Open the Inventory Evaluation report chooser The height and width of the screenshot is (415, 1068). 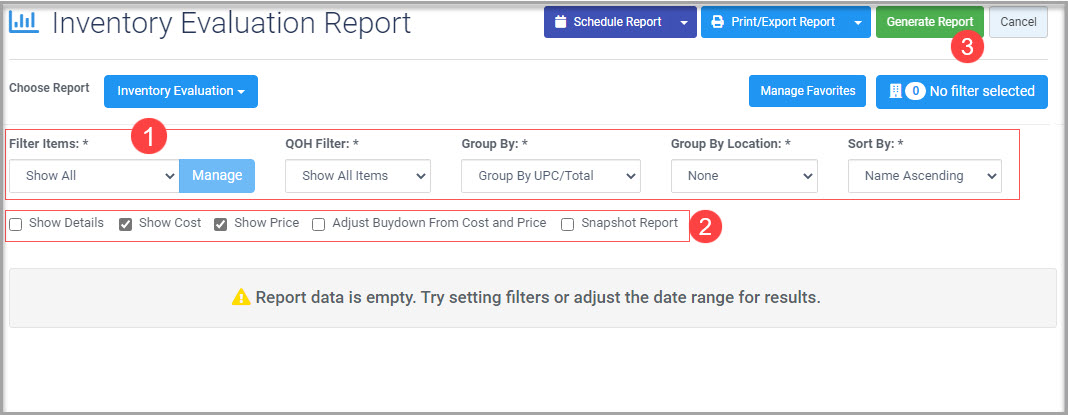[x=180, y=91]
